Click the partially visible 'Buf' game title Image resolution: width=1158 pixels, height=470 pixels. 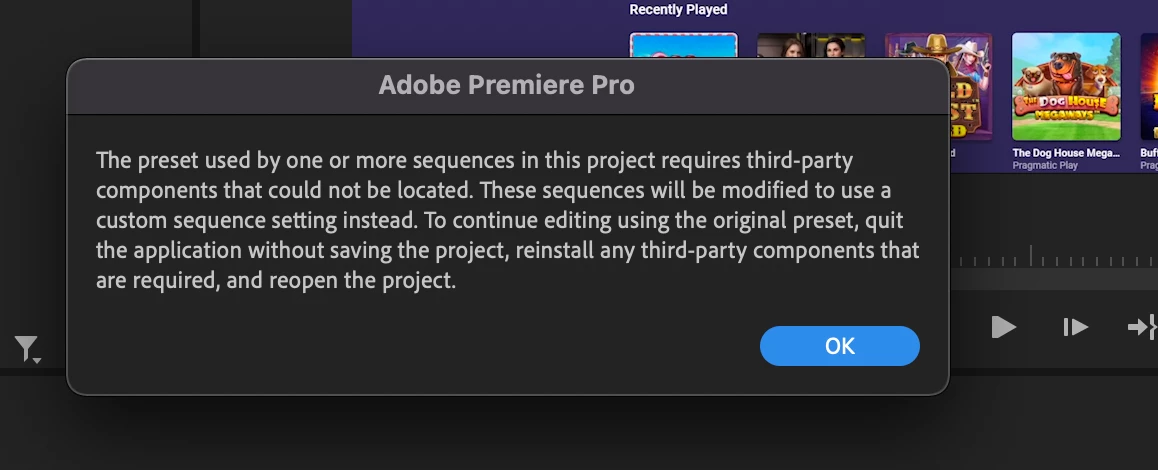click(1148, 153)
